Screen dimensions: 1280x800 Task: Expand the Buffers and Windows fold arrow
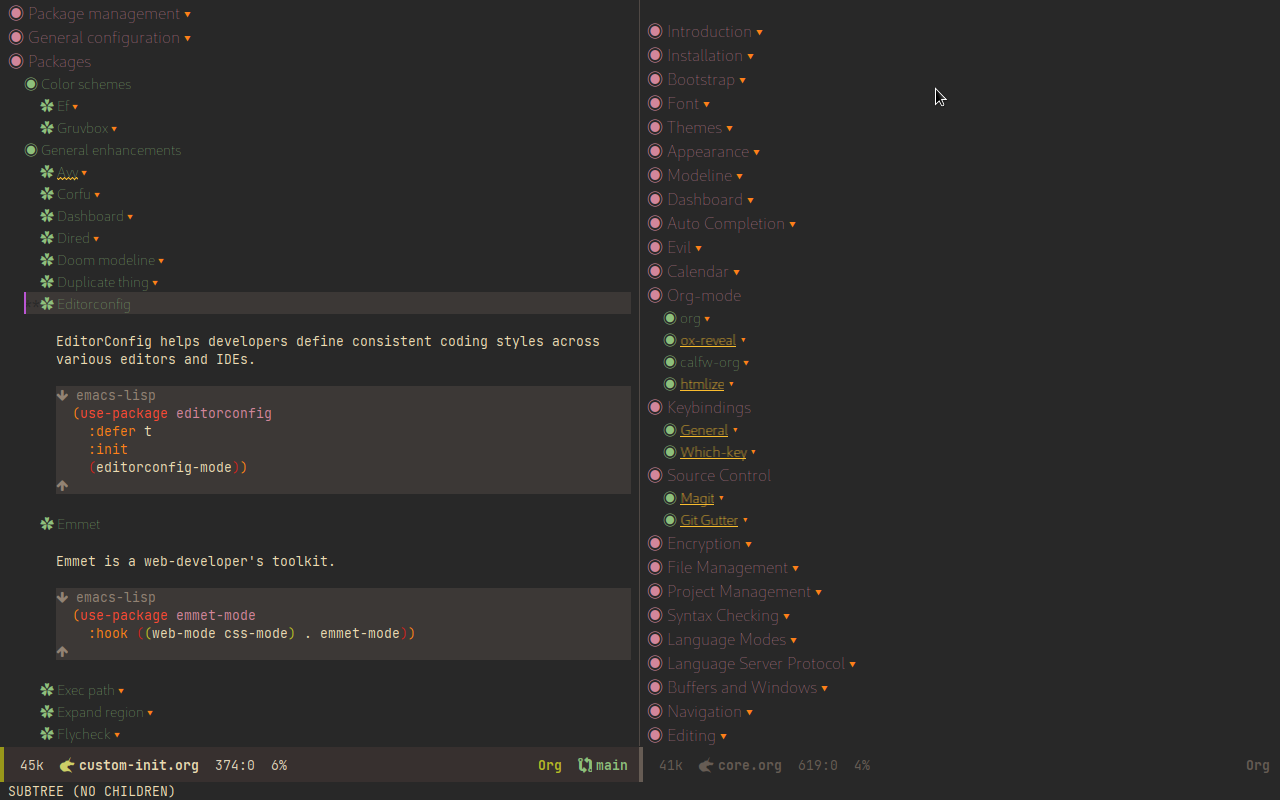tap(824, 689)
